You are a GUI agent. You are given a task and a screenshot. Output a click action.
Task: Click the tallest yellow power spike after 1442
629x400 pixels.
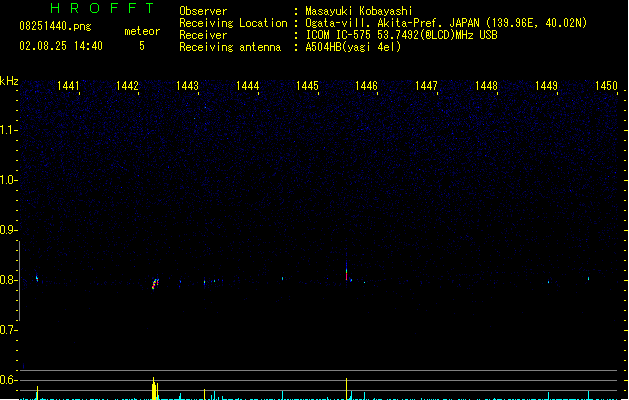(153, 388)
